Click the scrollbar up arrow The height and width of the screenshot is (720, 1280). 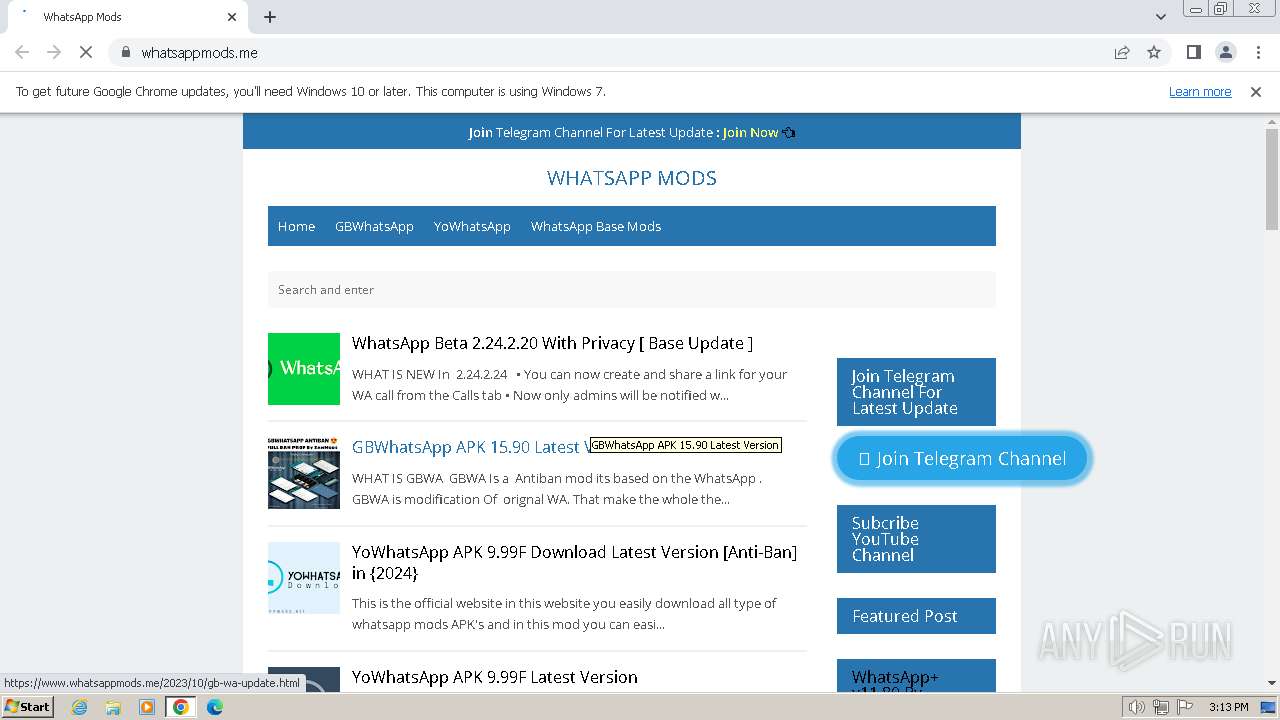pyautogui.click(x=1272, y=121)
